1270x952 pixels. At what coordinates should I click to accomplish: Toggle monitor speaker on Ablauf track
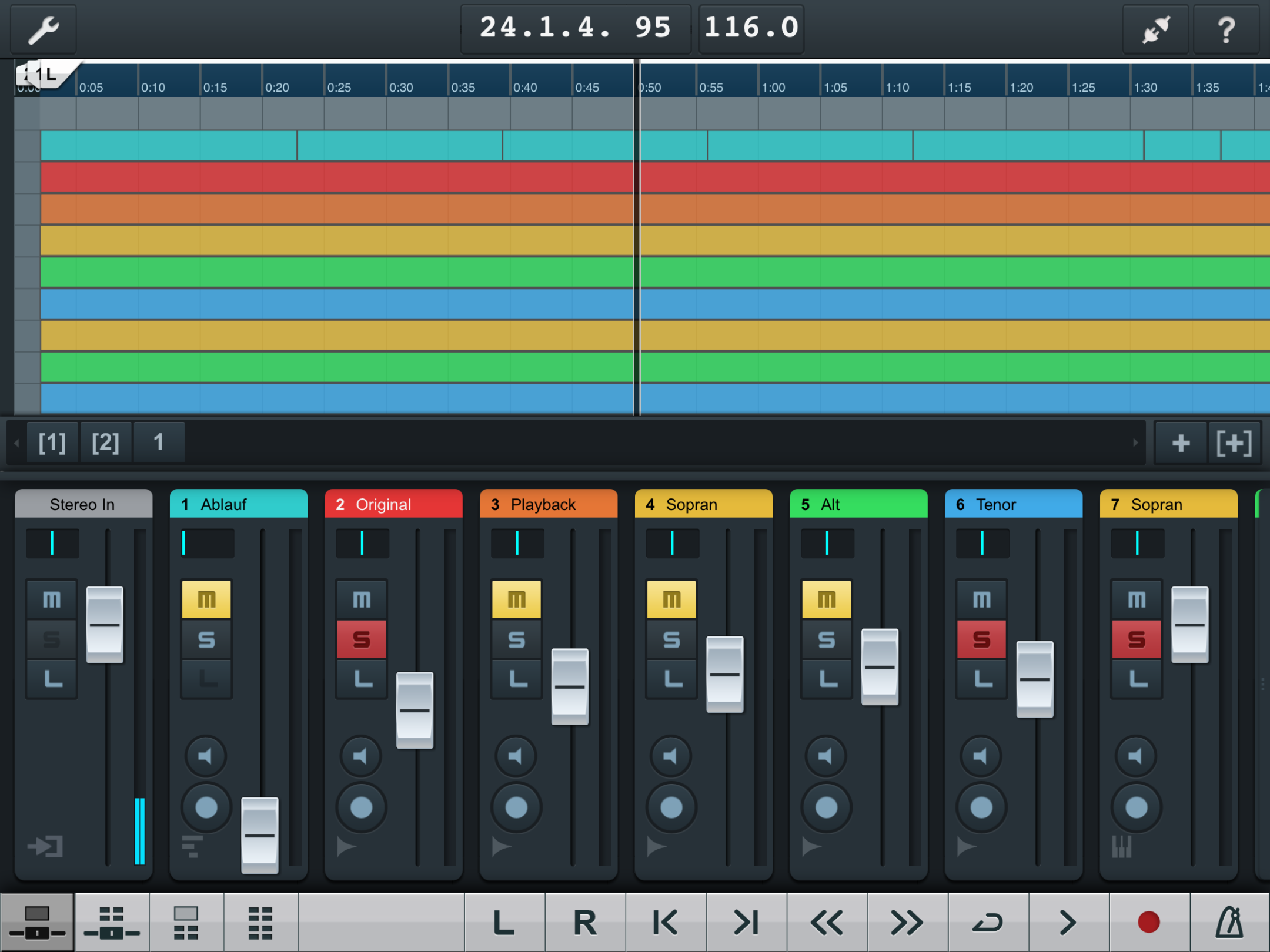click(206, 756)
